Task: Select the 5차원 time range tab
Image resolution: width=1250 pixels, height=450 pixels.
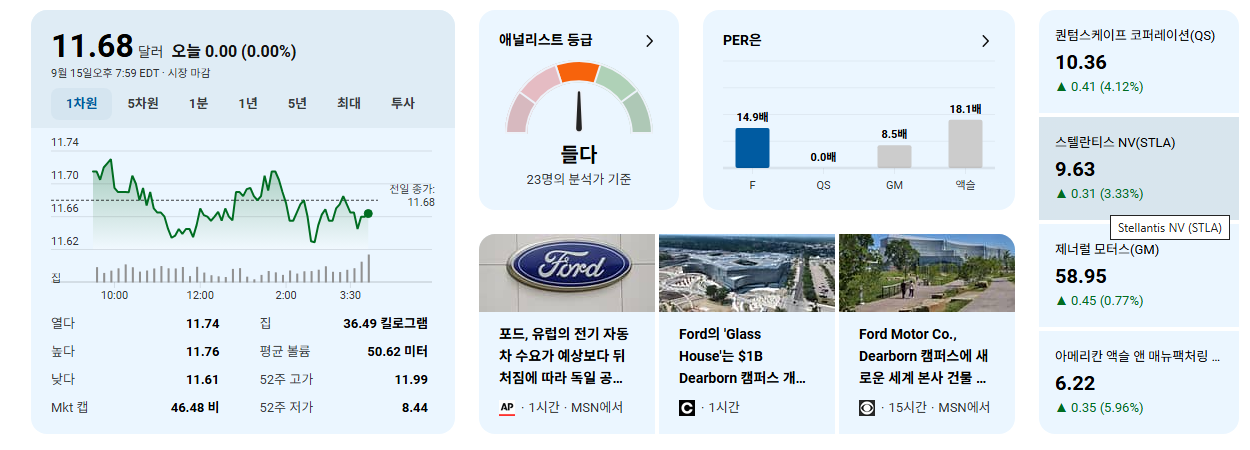Action: (143, 103)
